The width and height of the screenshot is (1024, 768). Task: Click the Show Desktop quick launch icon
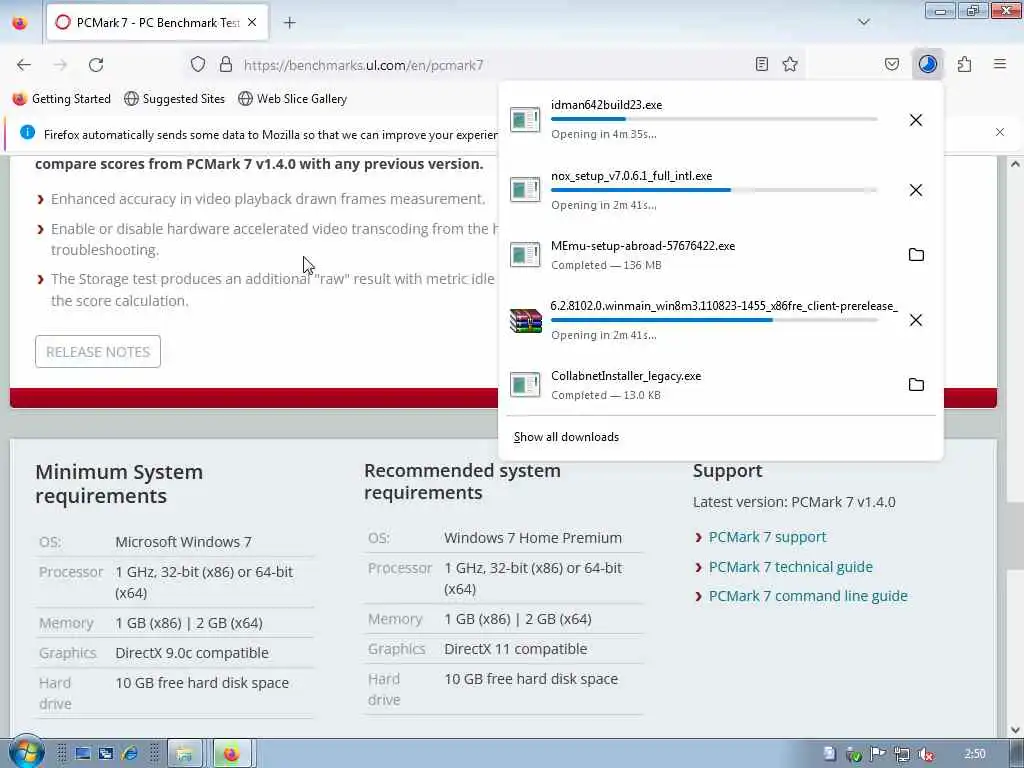tap(82, 754)
